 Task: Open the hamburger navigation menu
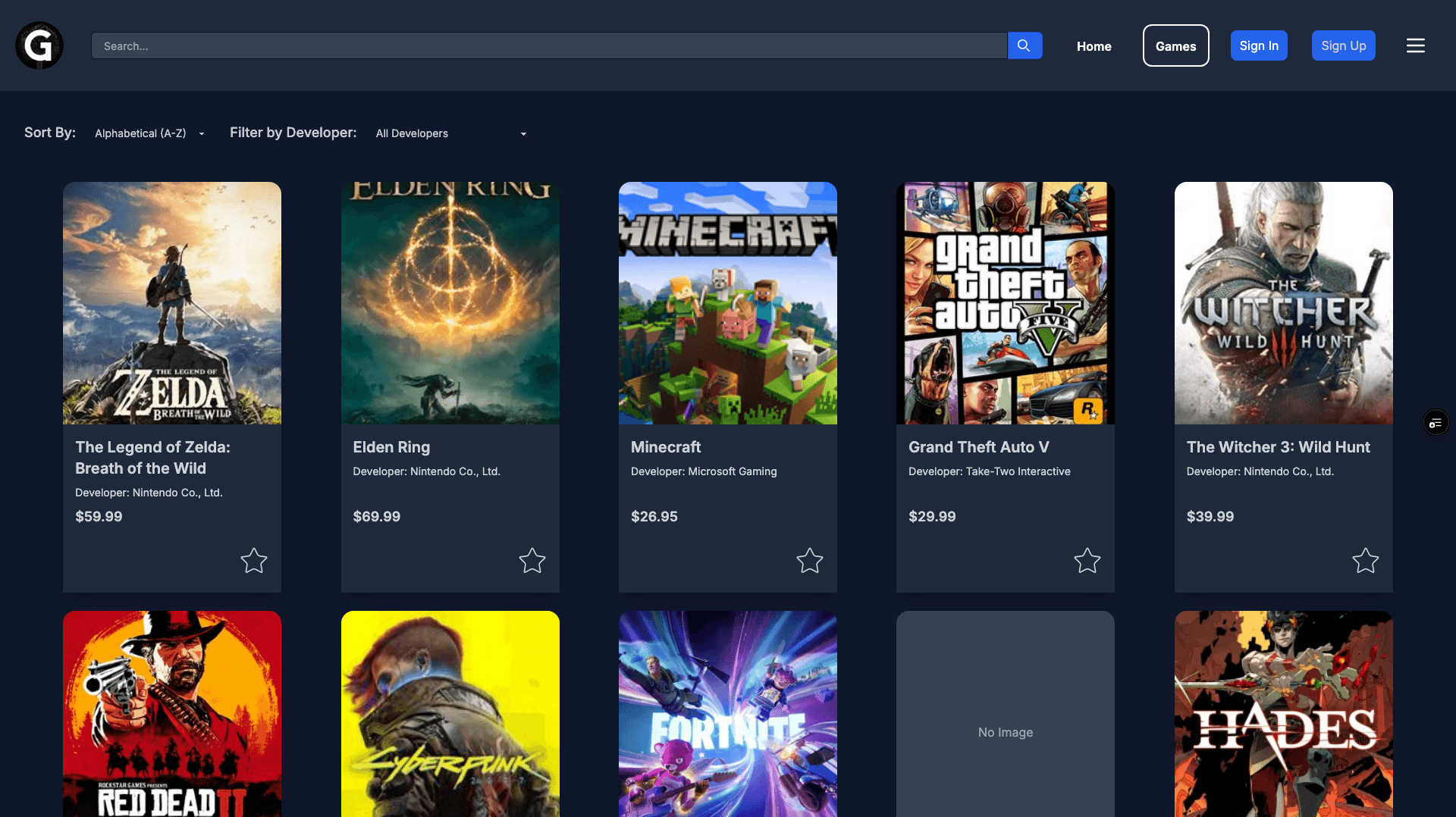pos(1415,45)
